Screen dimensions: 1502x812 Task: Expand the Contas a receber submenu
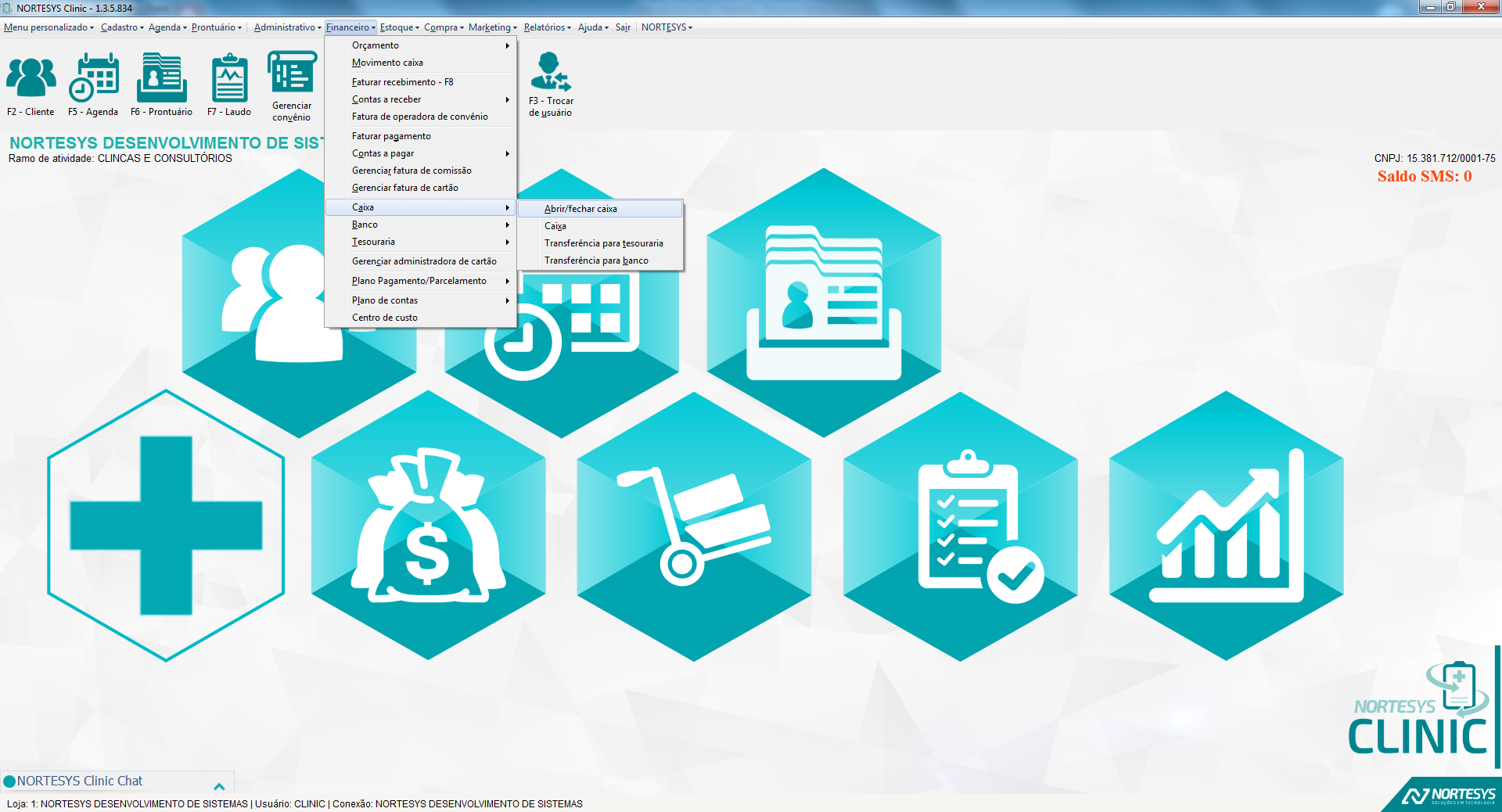click(x=421, y=99)
